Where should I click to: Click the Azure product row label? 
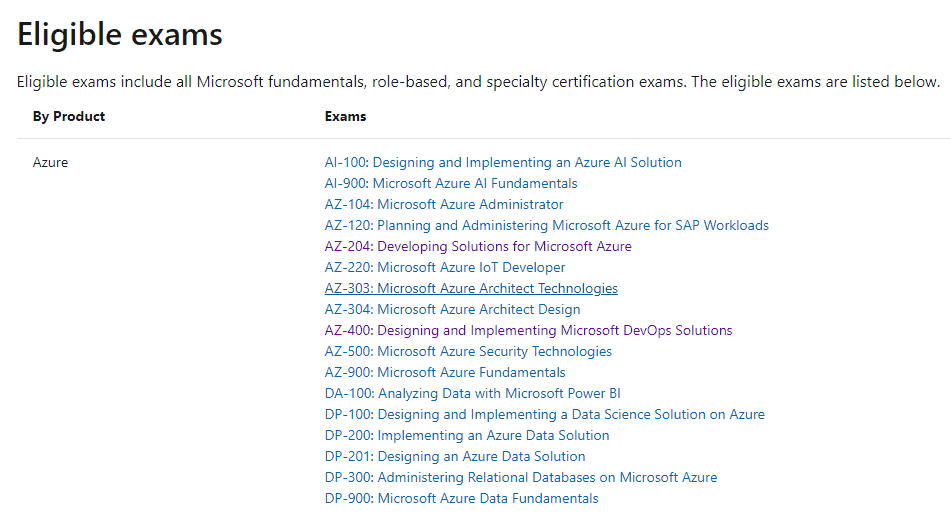(50, 163)
